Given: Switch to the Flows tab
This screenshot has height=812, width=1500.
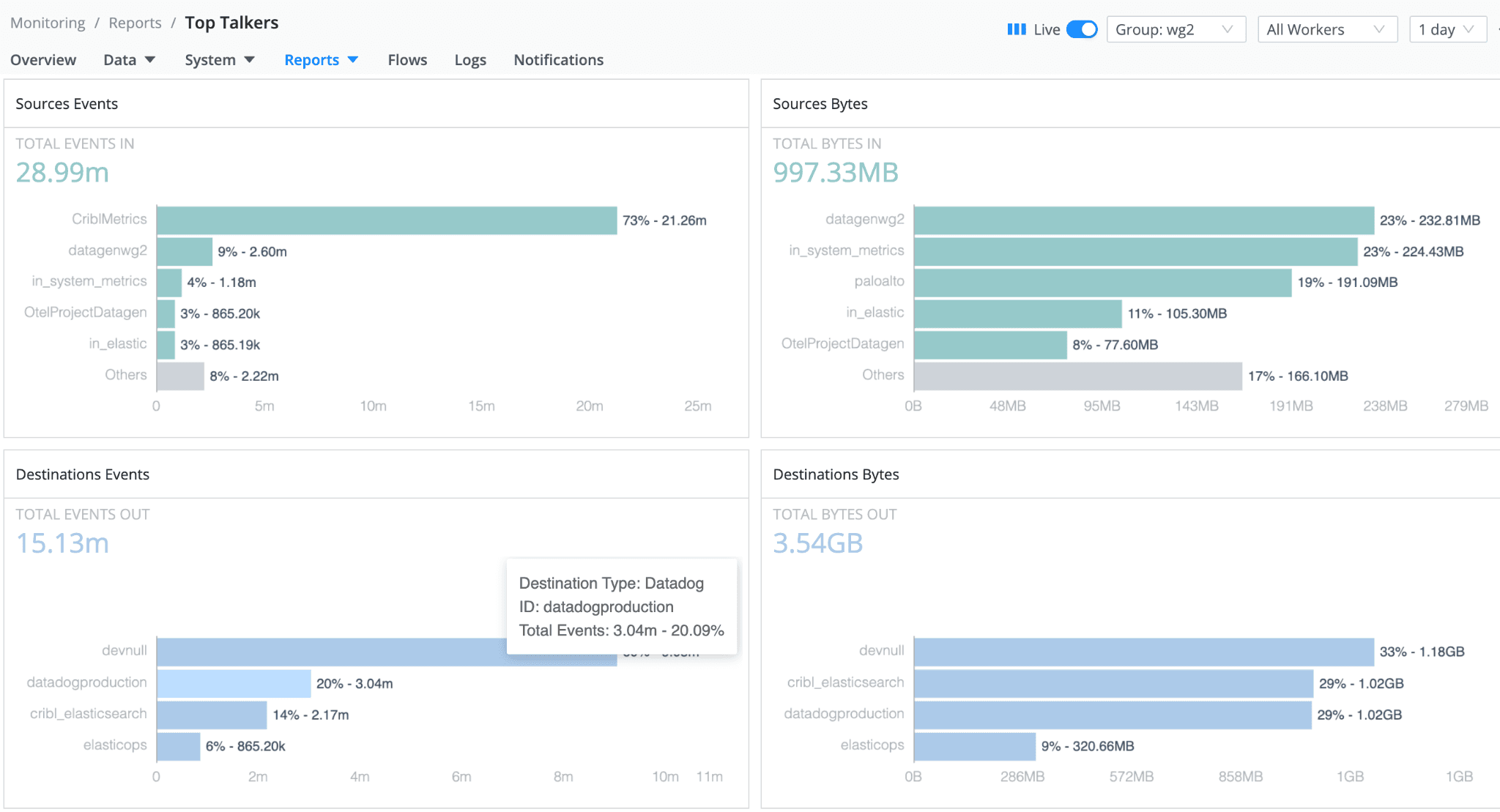Looking at the screenshot, I should point(407,60).
